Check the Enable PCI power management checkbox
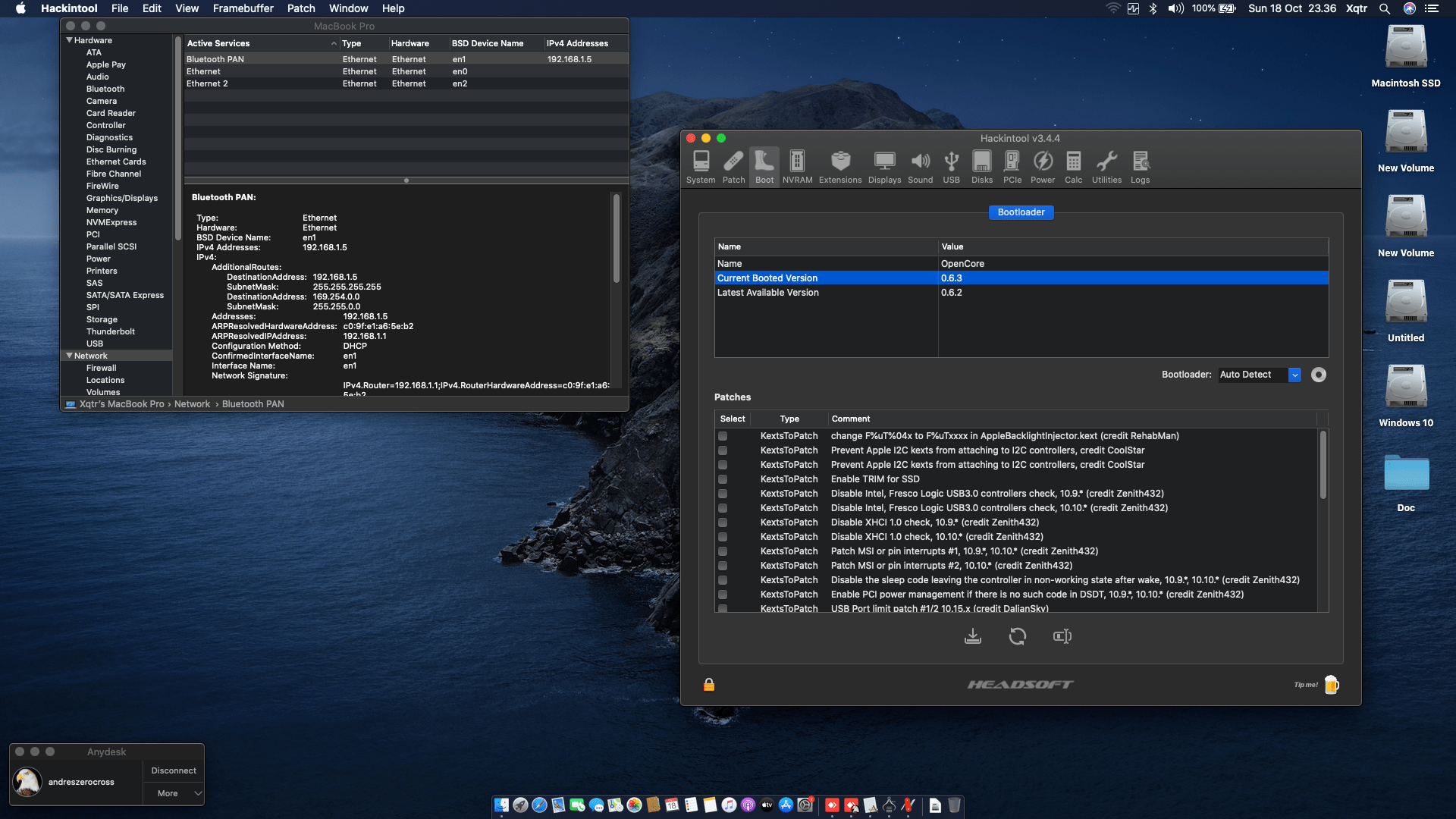Viewport: 1456px width, 819px height. (x=723, y=595)
